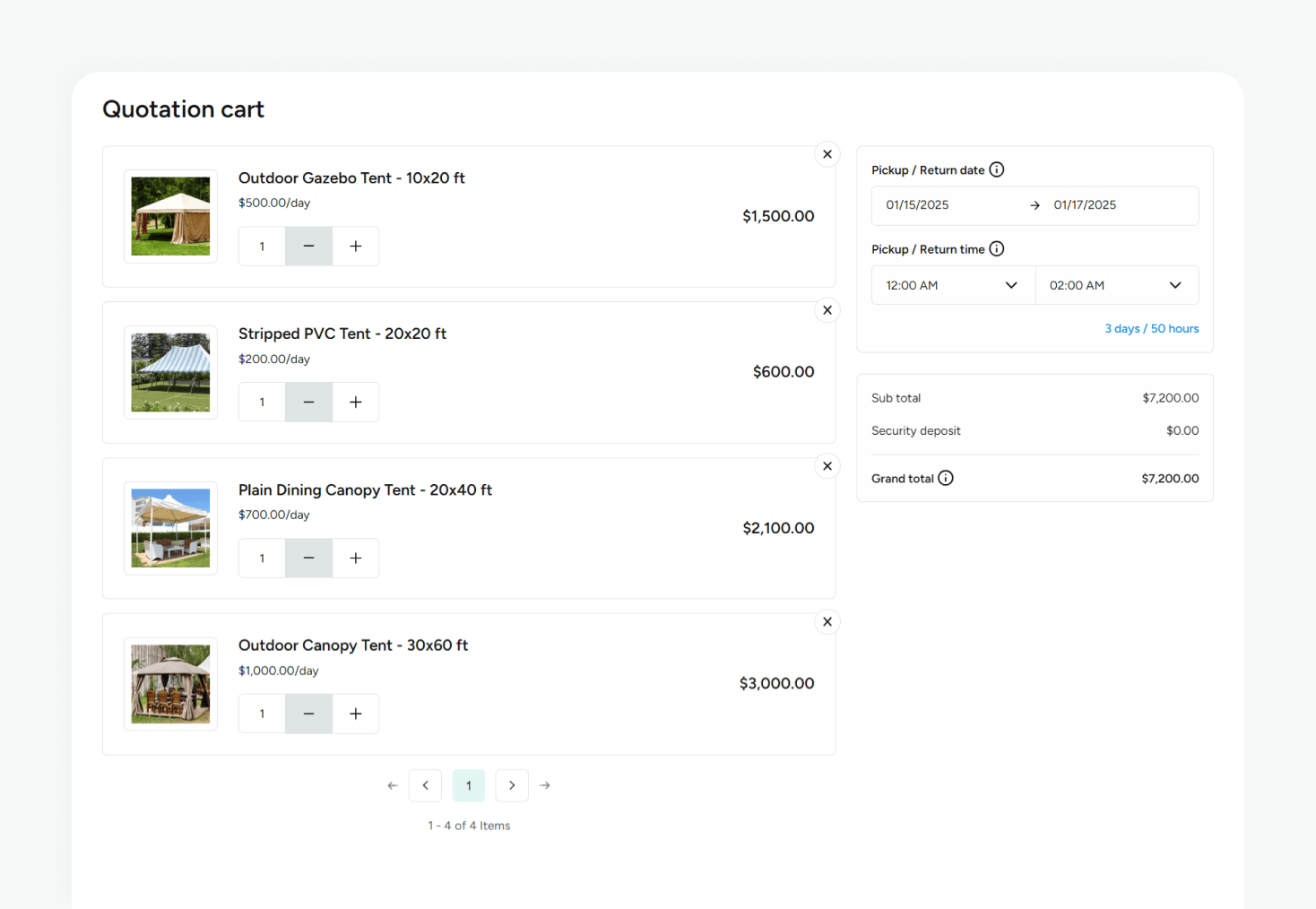The height and width of the screenshot is (909, 1316).
Task: Click the $3,000.00 line total
Action: point(776,683)
